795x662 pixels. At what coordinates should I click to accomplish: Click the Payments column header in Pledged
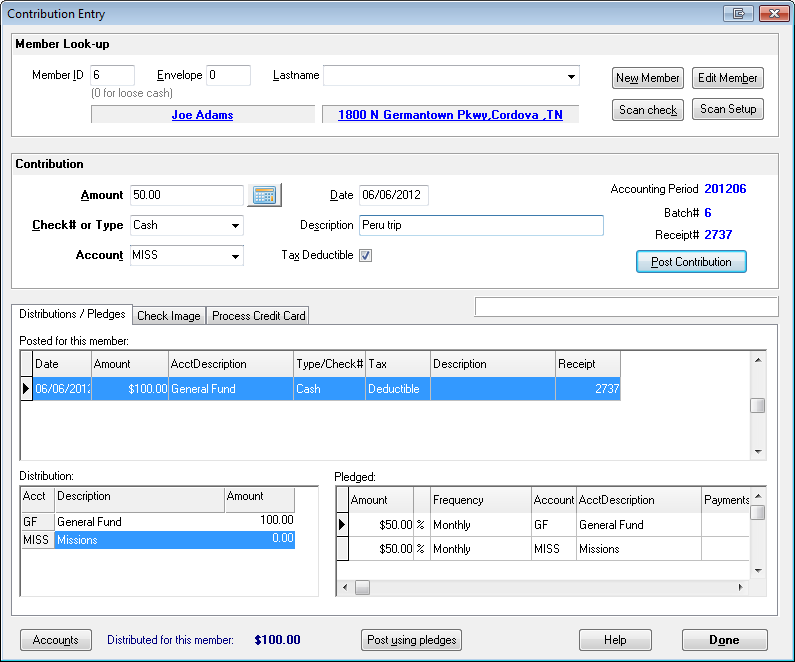pyautogui.click(x=726, y=500)
